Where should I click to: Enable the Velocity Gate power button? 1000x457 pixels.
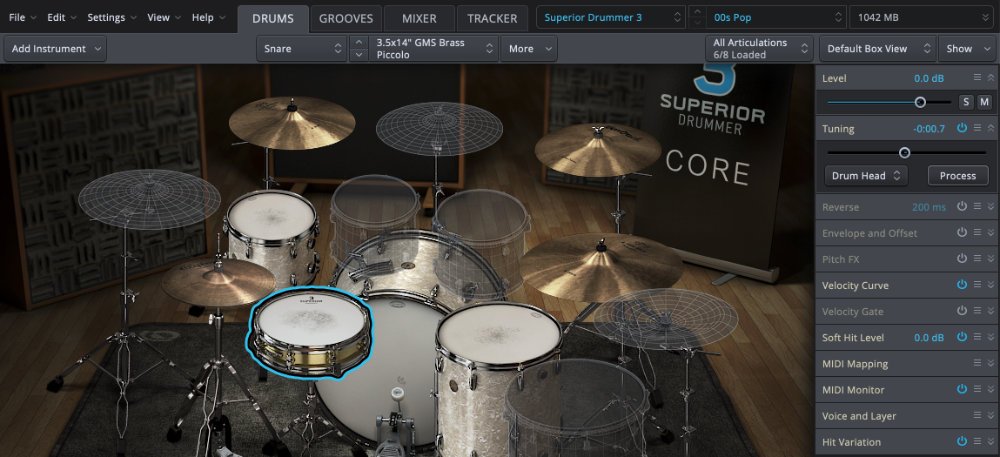click(962, 311)
